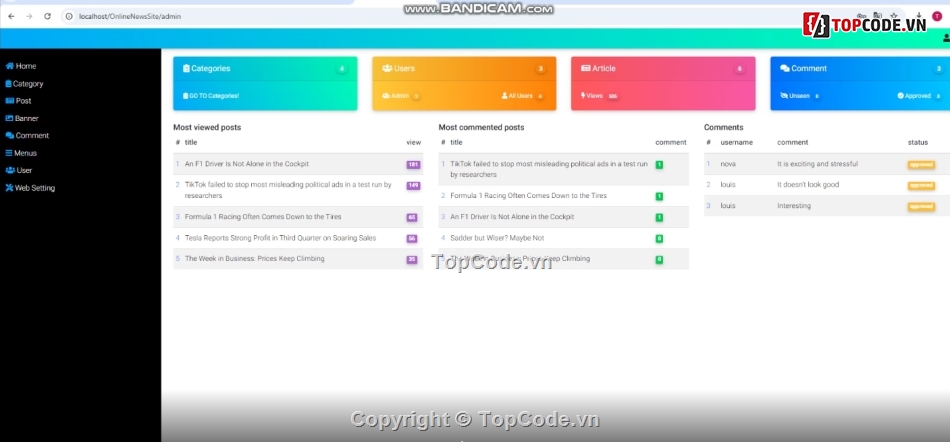Image resolution: width=950 pixels, height=442 pixels.
Task: Click the purple 181 views badge
Action: tap(414, 165)
